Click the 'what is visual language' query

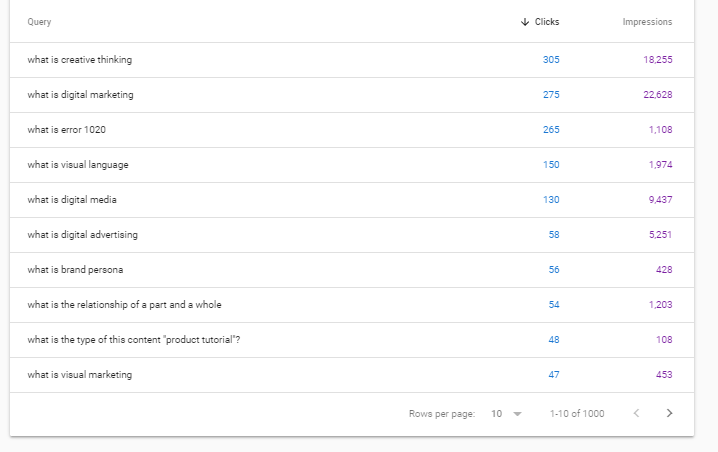pos(78,165)
